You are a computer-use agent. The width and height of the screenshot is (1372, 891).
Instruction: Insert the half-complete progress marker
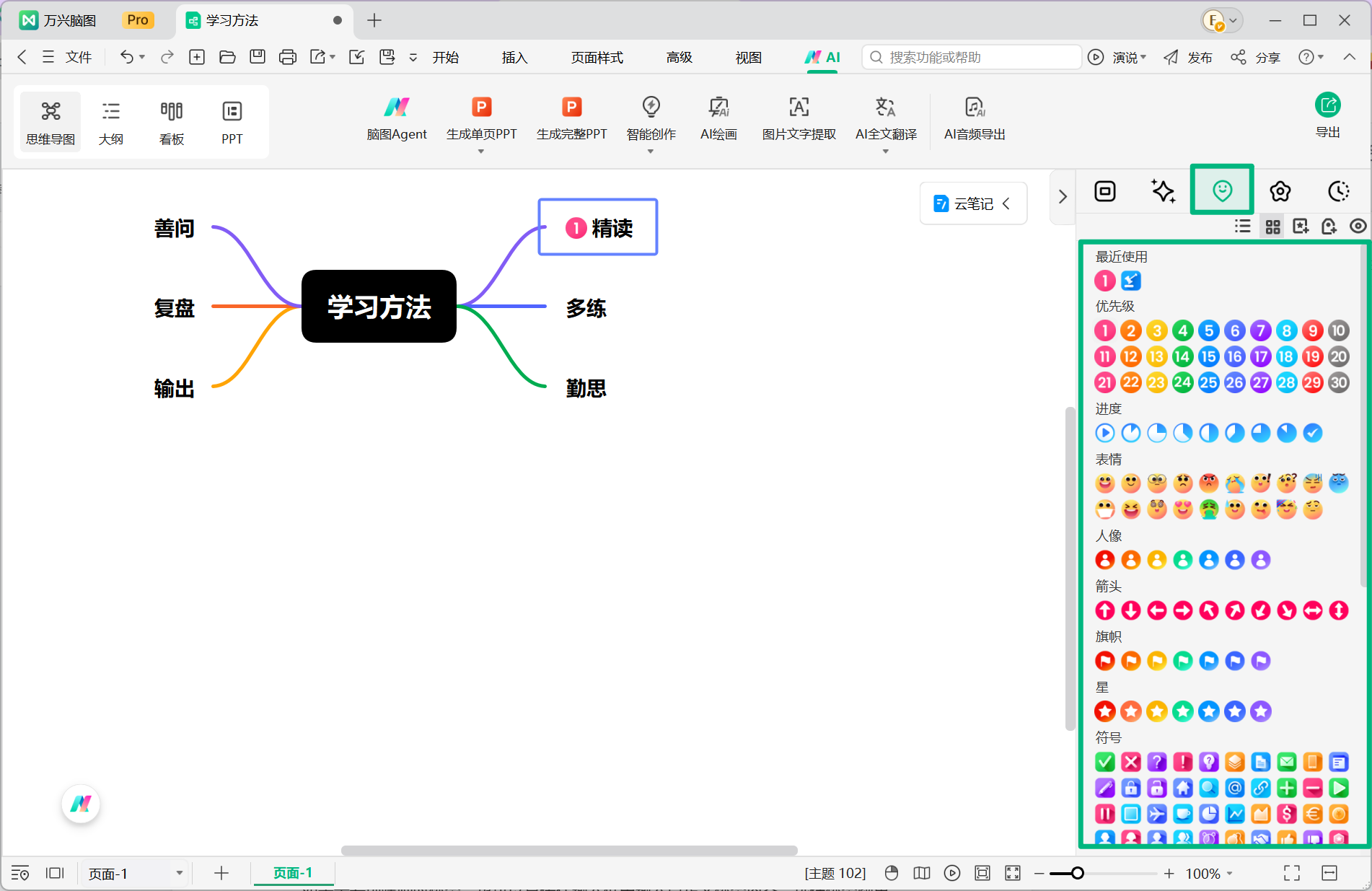(x=1209, y=433)
